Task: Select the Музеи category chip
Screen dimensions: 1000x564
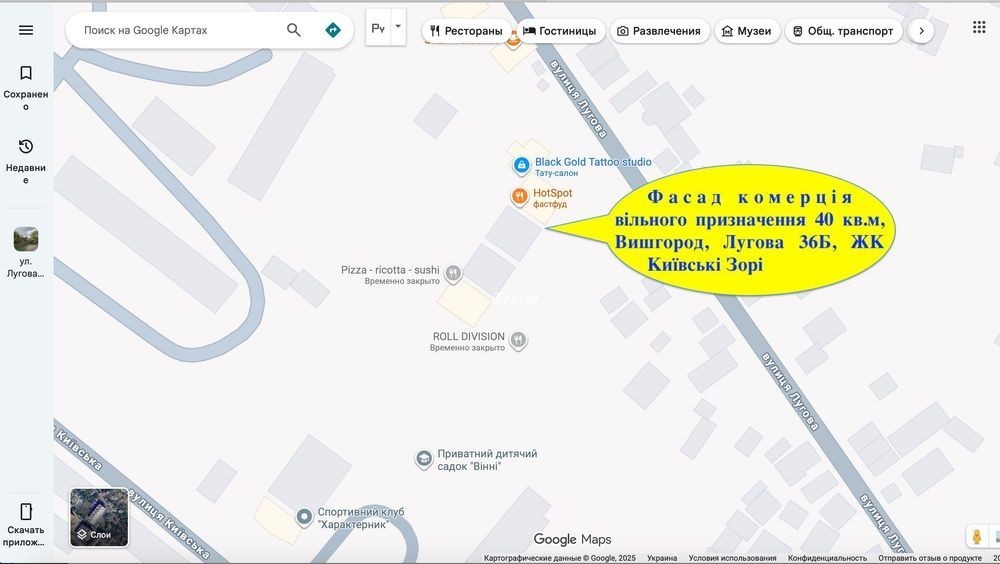Action: tap(746, 31)
